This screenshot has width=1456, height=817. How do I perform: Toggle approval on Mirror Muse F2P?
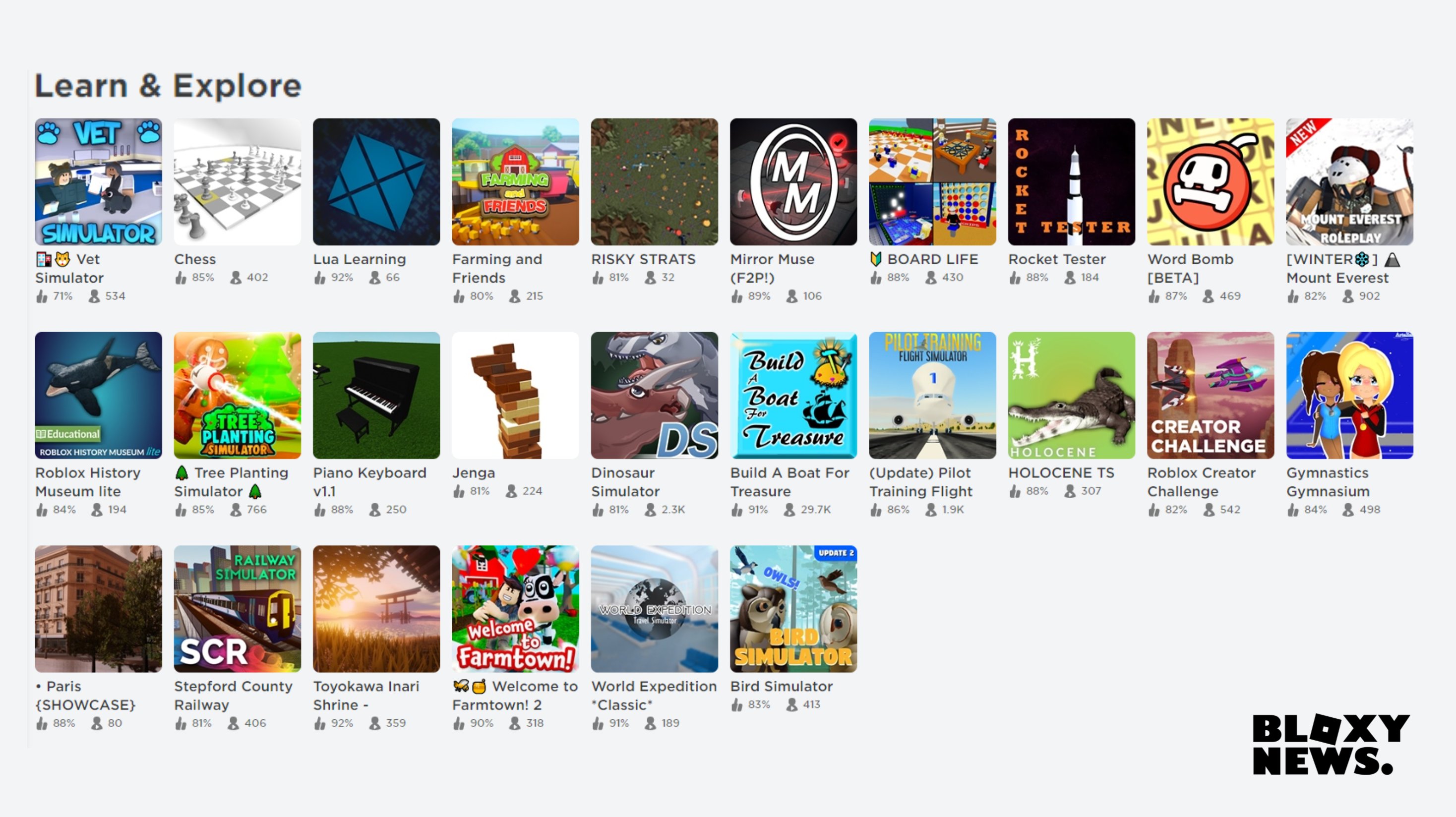pos(737,296)
